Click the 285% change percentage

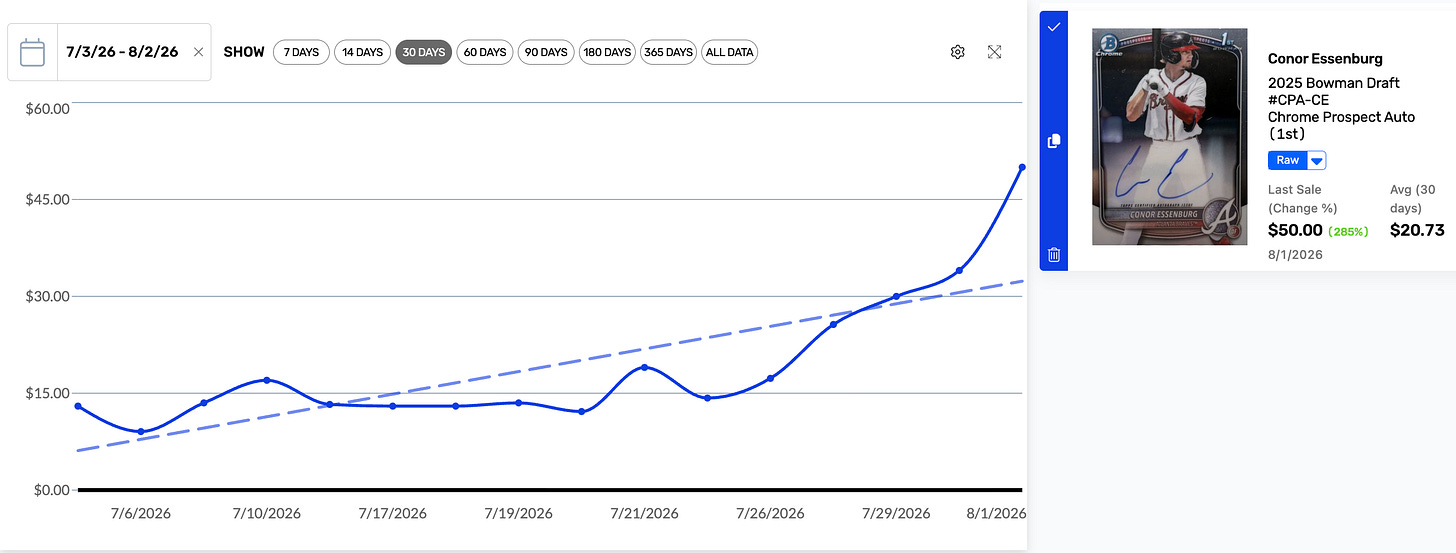[1346, 231]
